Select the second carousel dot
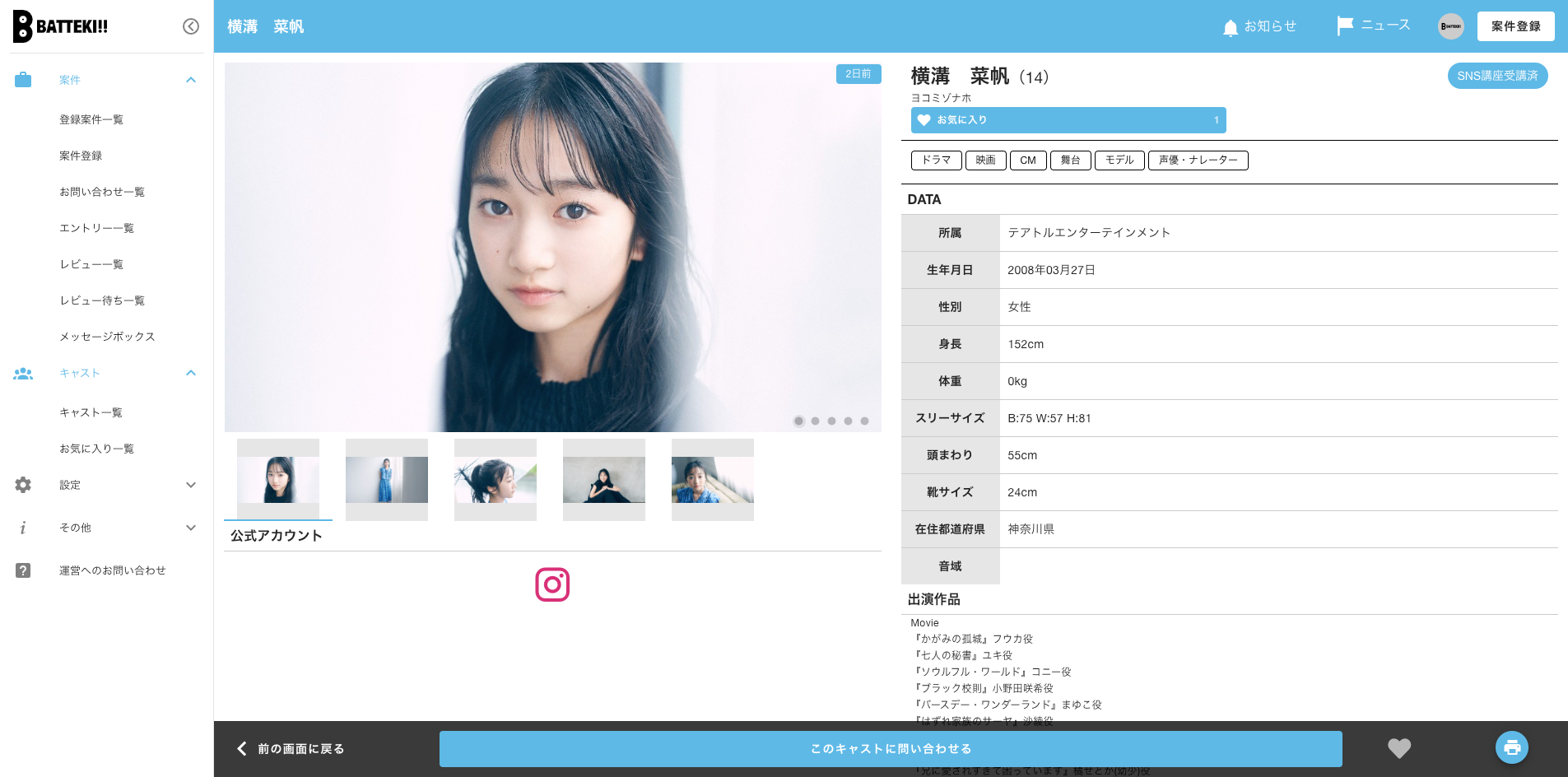 tap(815, 421)
